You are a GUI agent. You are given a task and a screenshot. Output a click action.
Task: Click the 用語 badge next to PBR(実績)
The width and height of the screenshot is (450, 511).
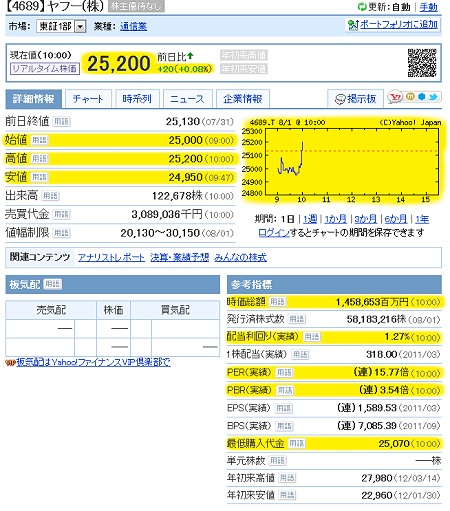click(x=285, y=390)
